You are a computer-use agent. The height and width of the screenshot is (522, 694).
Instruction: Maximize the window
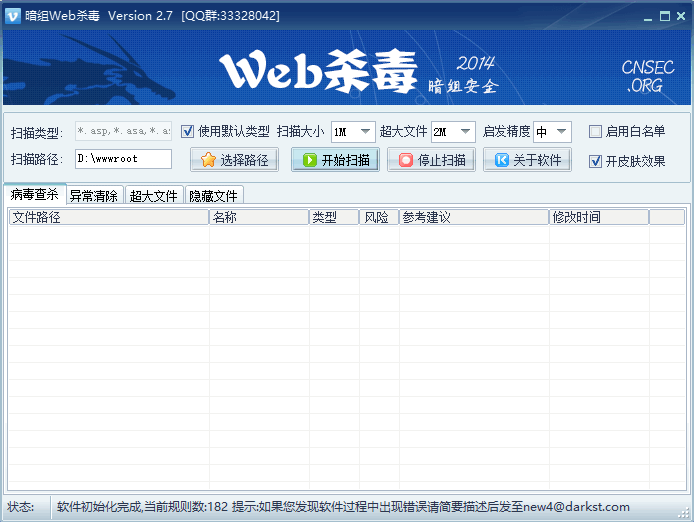(665, 16)
